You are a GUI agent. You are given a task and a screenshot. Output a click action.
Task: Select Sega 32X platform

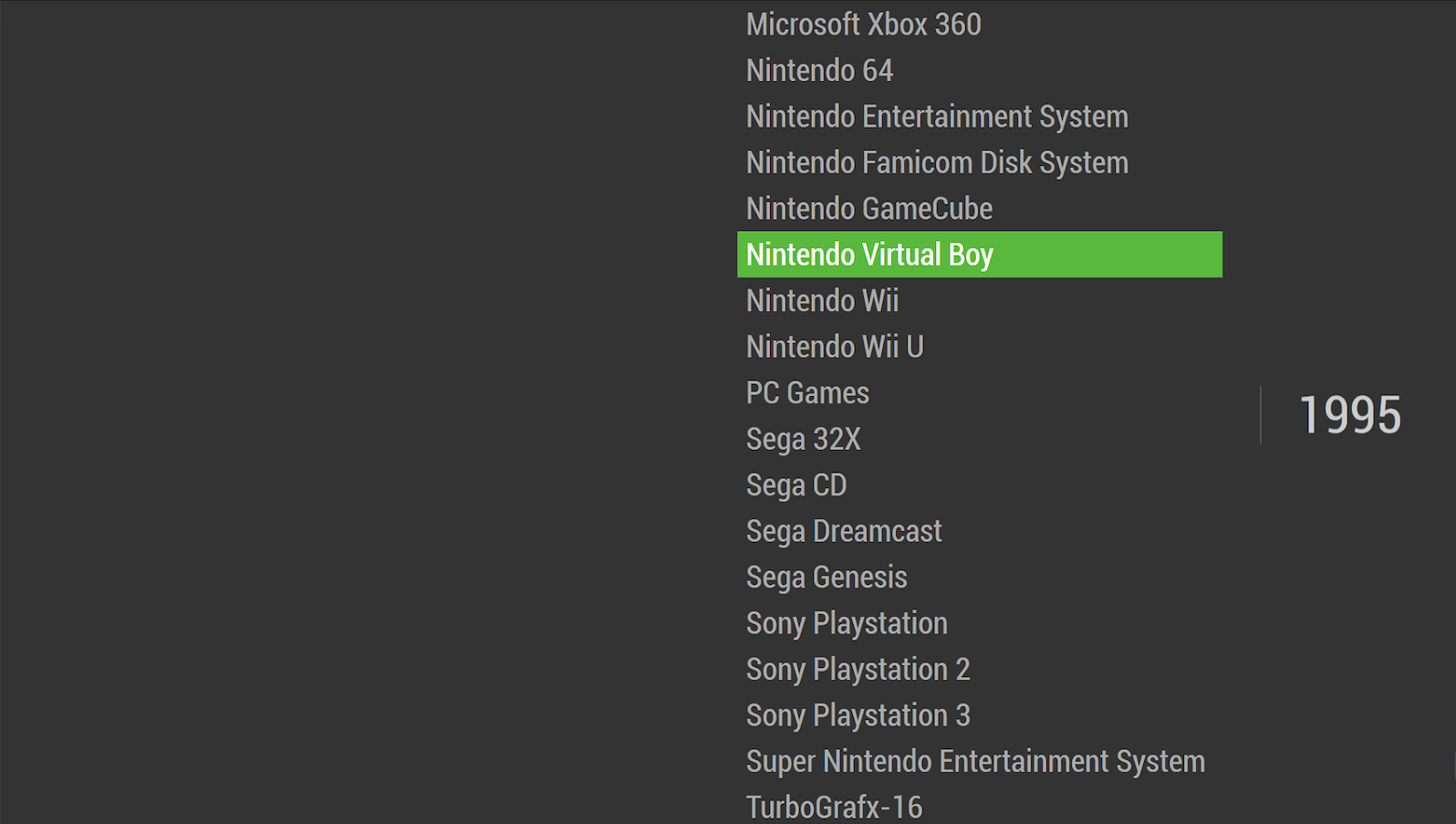point(803,439)
